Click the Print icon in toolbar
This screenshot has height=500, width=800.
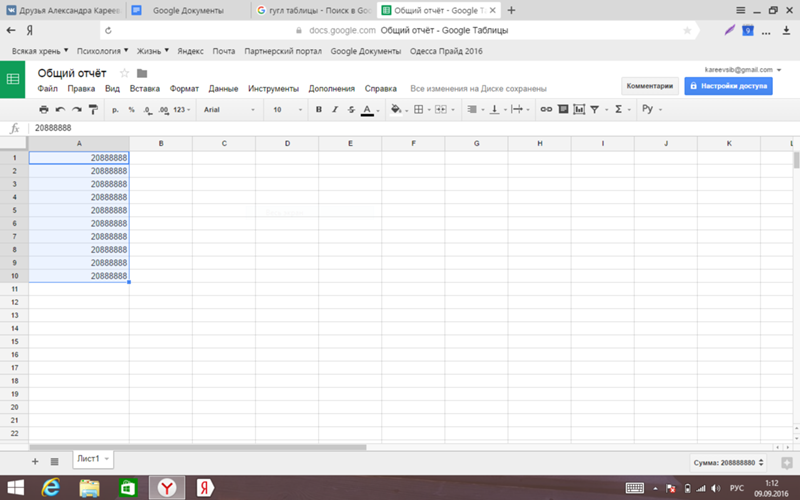(x=44, y=109)
